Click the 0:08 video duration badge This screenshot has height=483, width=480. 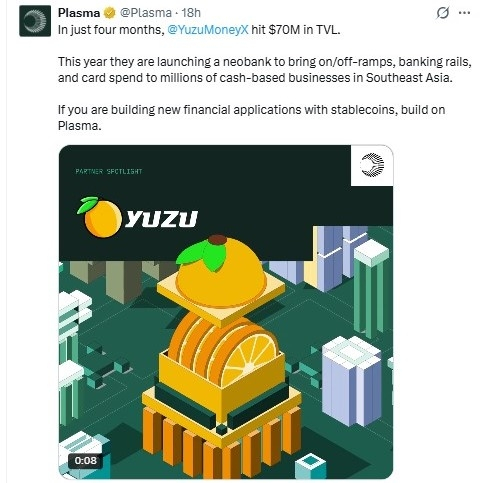coord(86,461)
